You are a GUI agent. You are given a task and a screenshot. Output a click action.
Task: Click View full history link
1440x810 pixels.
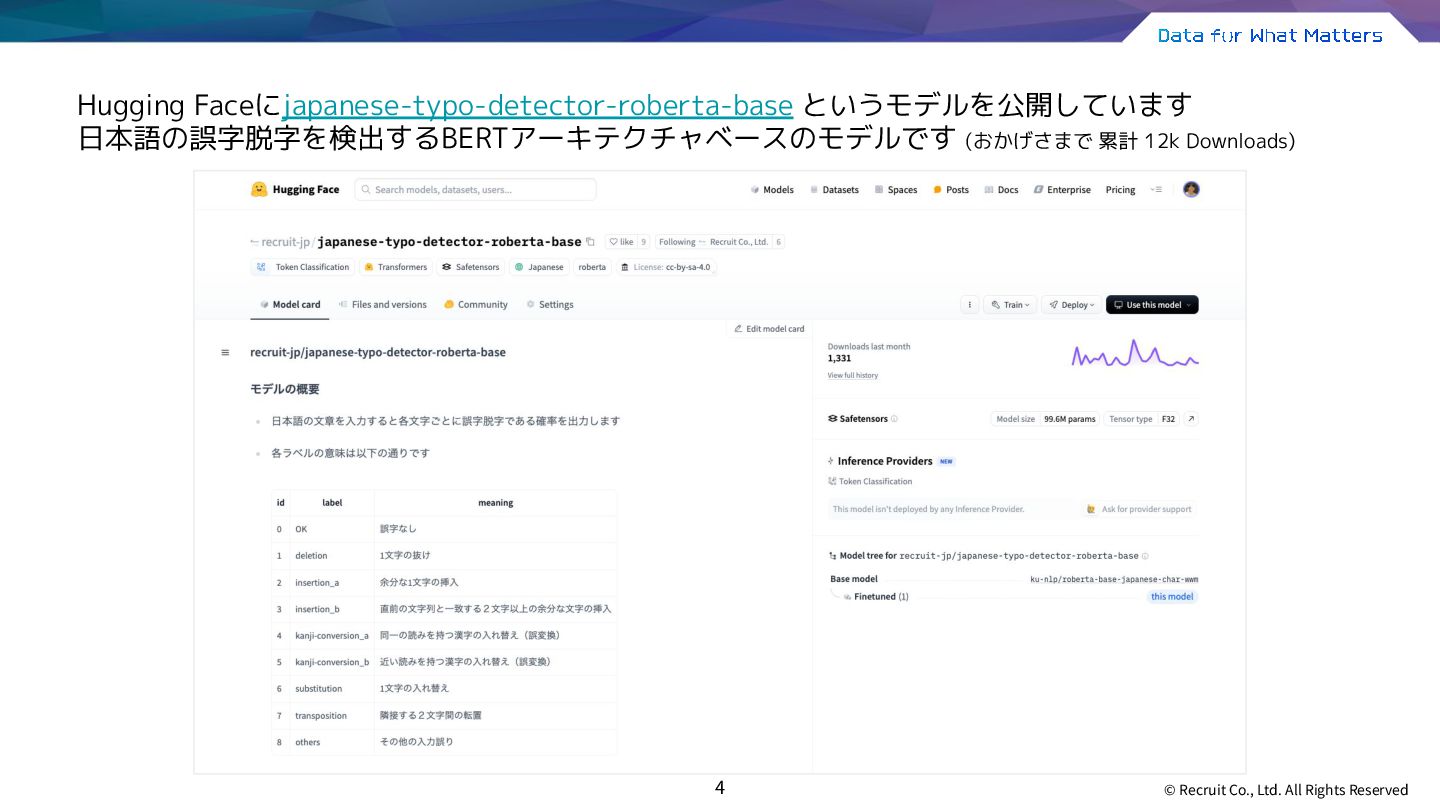853,376
